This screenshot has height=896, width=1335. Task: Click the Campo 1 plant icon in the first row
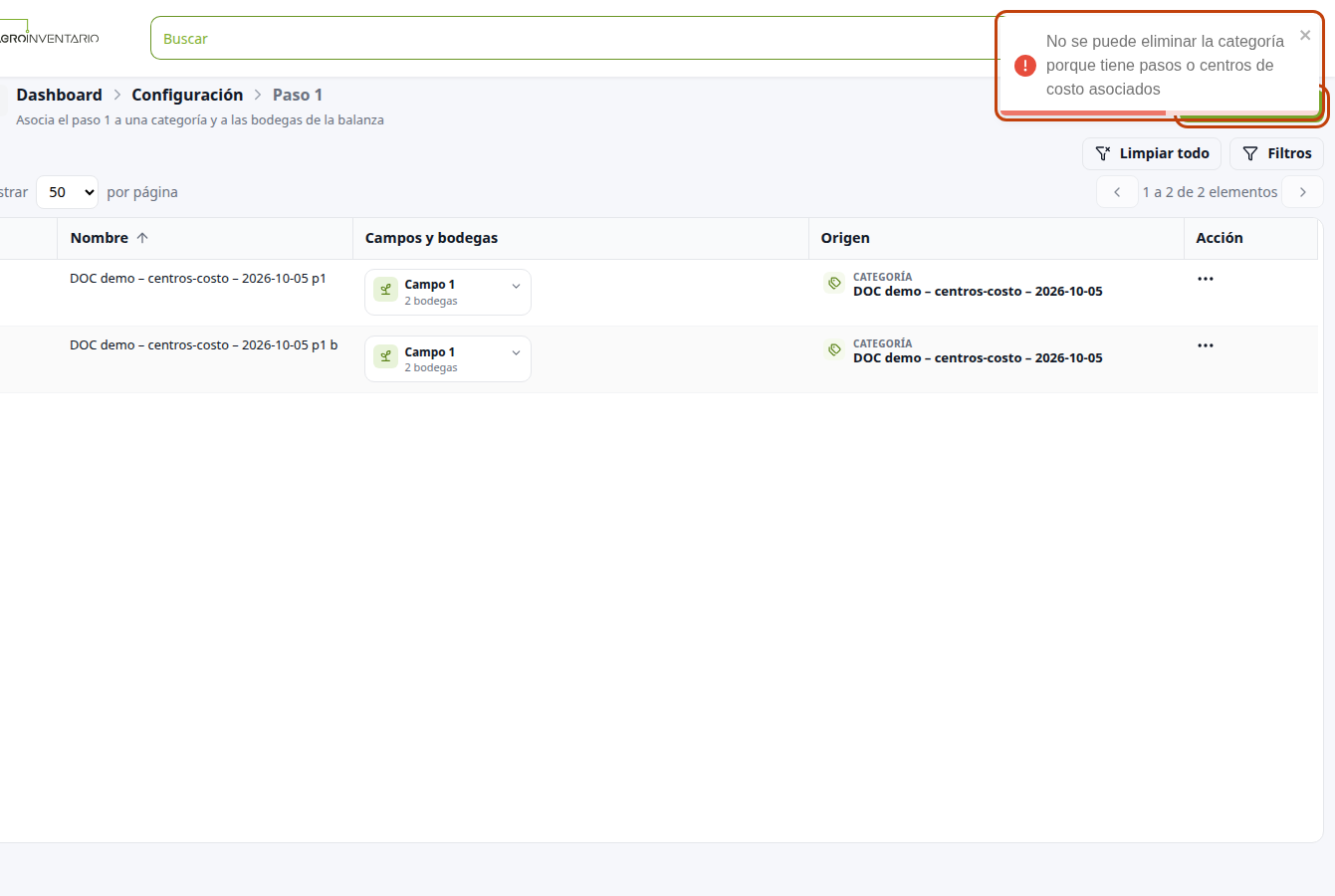click(x=385, y=290)
